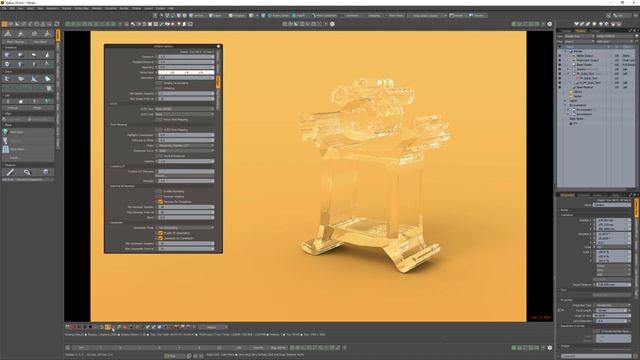This screenshot has width=640, height=360.
Task: Expand the Lights group in shader tree
Action: (x=566, y=100)
